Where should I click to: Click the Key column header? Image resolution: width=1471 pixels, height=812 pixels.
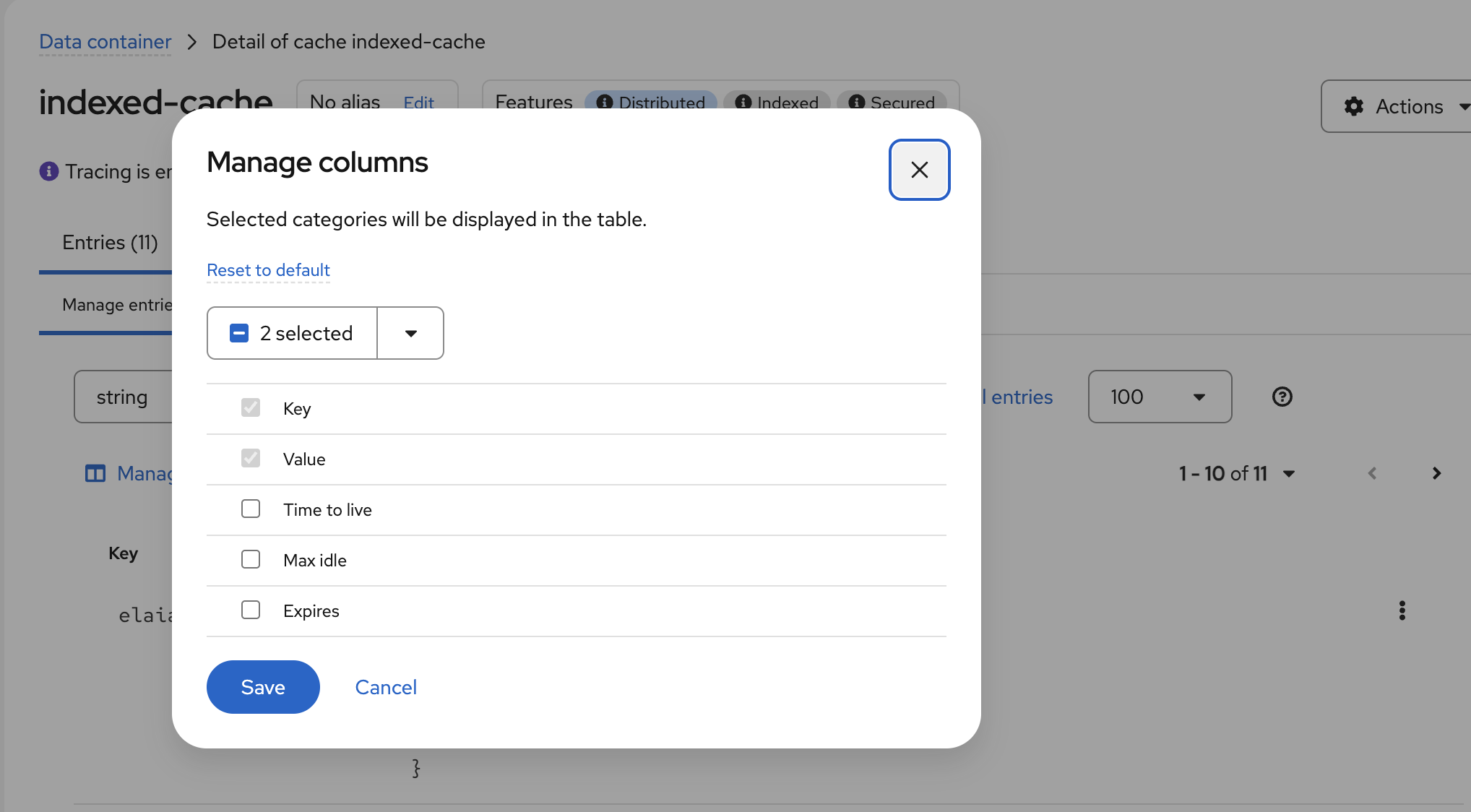pos(123,553)
